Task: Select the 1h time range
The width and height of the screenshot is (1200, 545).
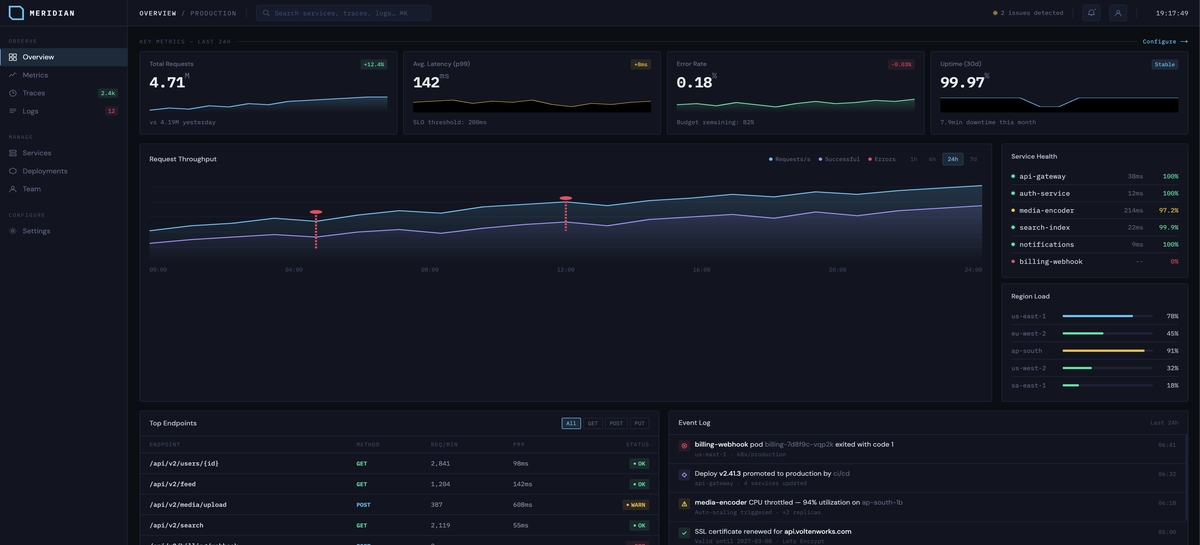Action: point(913,159)
